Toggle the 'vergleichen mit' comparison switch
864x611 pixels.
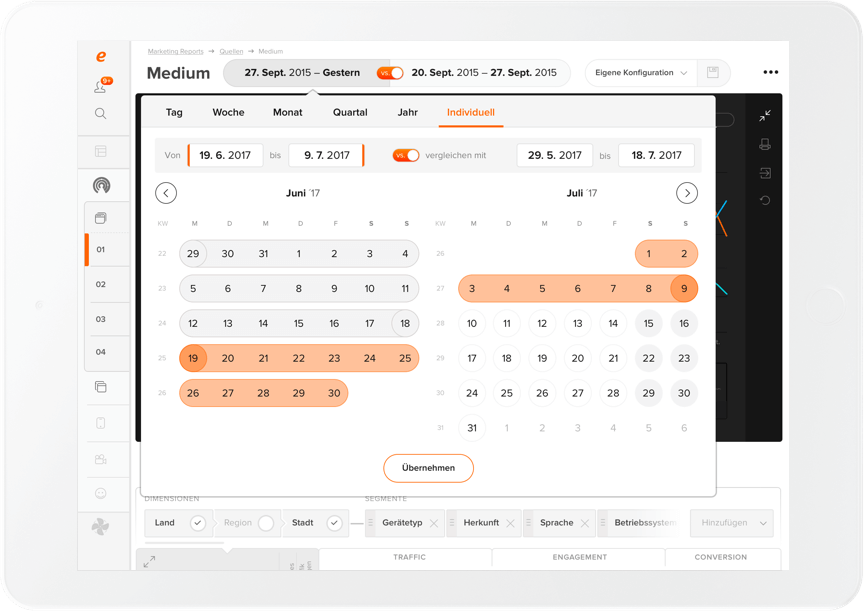(x=405, y=155)
